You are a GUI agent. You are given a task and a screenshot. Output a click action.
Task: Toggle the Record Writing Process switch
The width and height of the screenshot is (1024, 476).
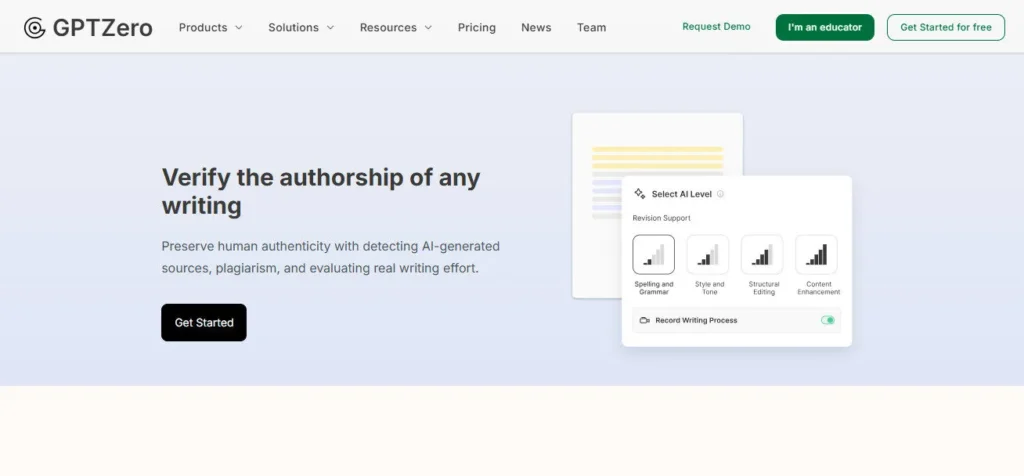tap(828, 320)
